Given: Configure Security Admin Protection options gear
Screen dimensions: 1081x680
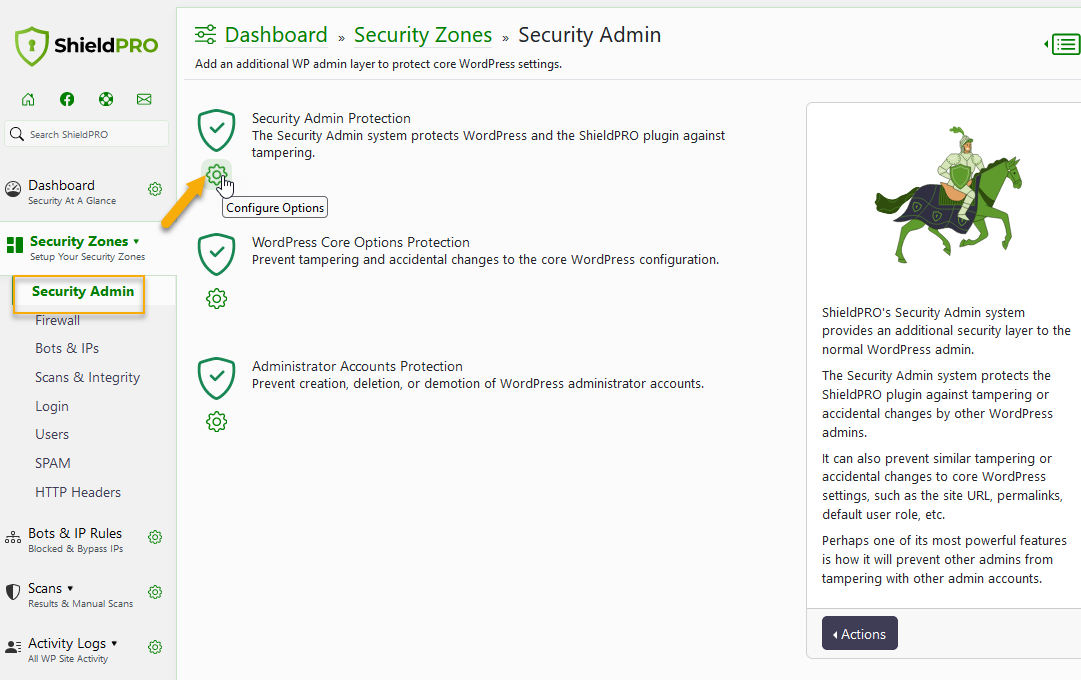Looking at the screenshot, I should (x=216, y=175).
